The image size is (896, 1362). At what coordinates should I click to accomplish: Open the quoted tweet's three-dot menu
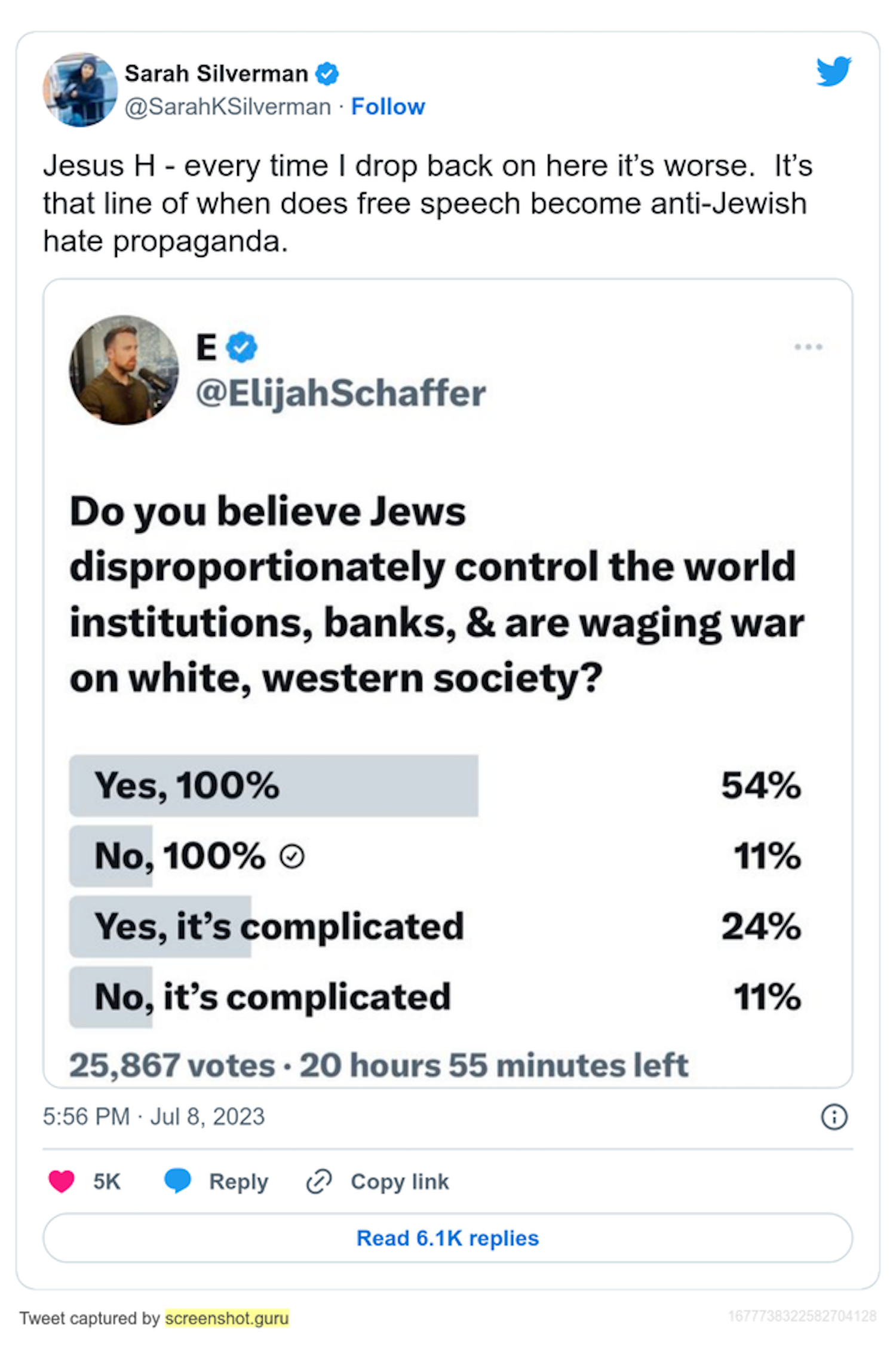click(x=808, y=347)
